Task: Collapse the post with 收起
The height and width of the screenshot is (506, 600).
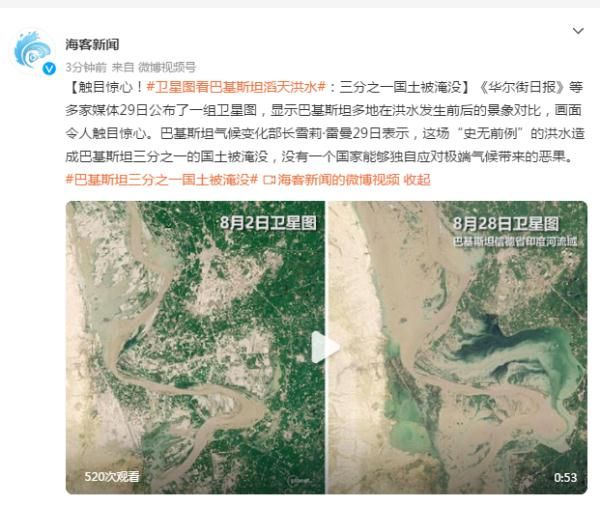Action: 417,179
